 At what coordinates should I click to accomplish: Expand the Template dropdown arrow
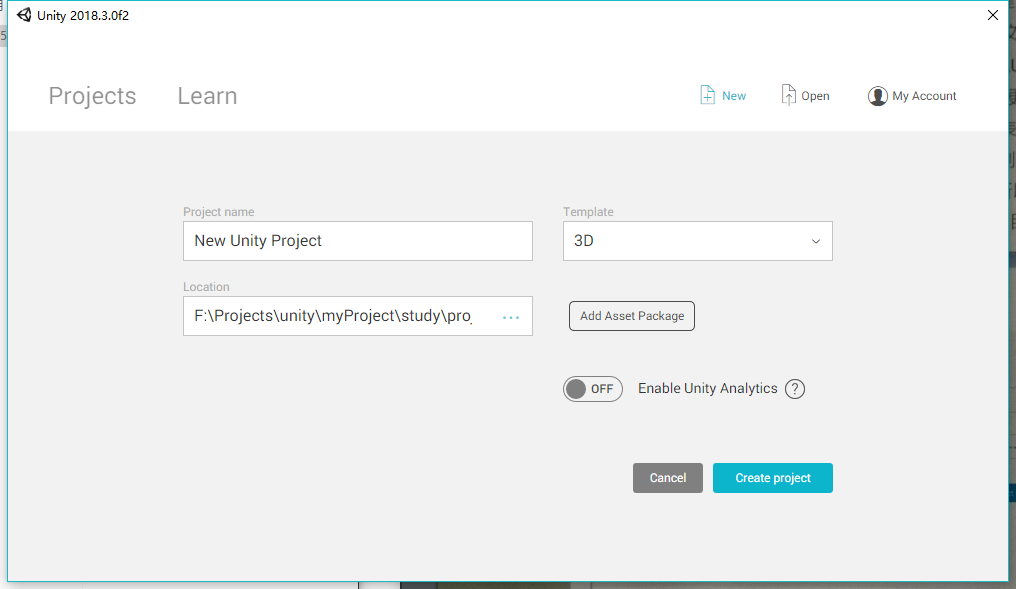(816, 241)
